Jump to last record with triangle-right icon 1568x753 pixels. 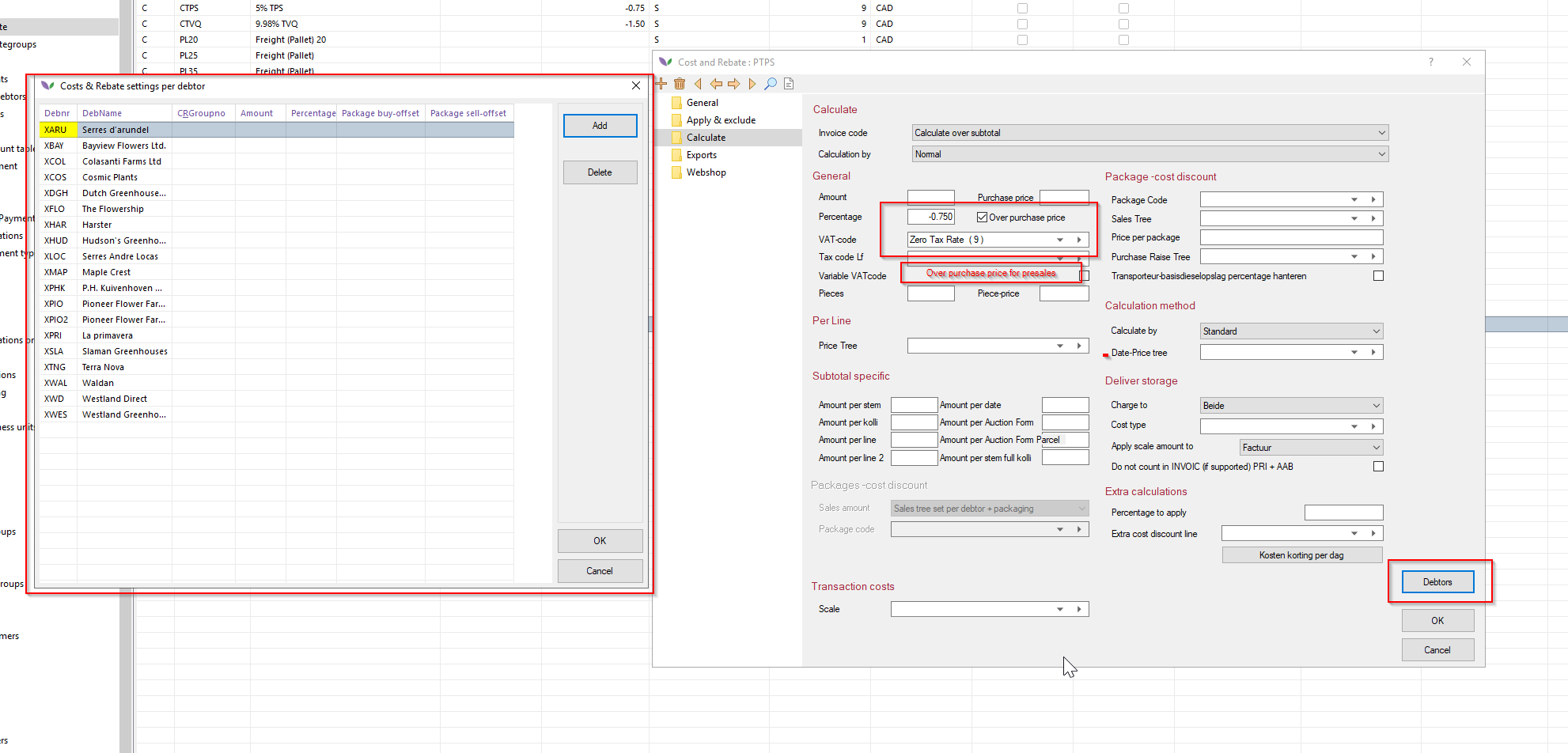[x=752, y=84]
